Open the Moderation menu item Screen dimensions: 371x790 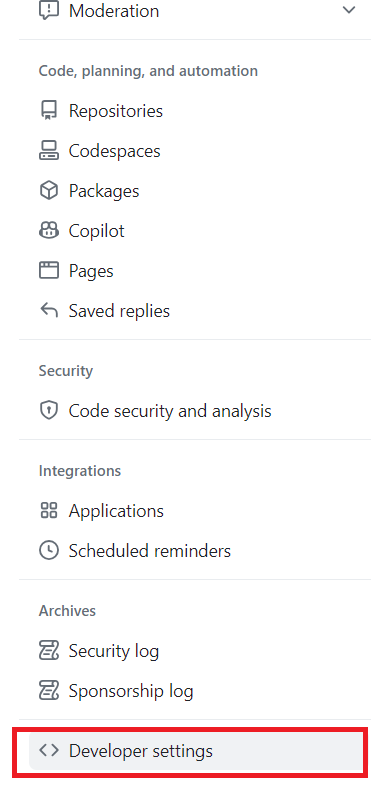pos(197,11)
